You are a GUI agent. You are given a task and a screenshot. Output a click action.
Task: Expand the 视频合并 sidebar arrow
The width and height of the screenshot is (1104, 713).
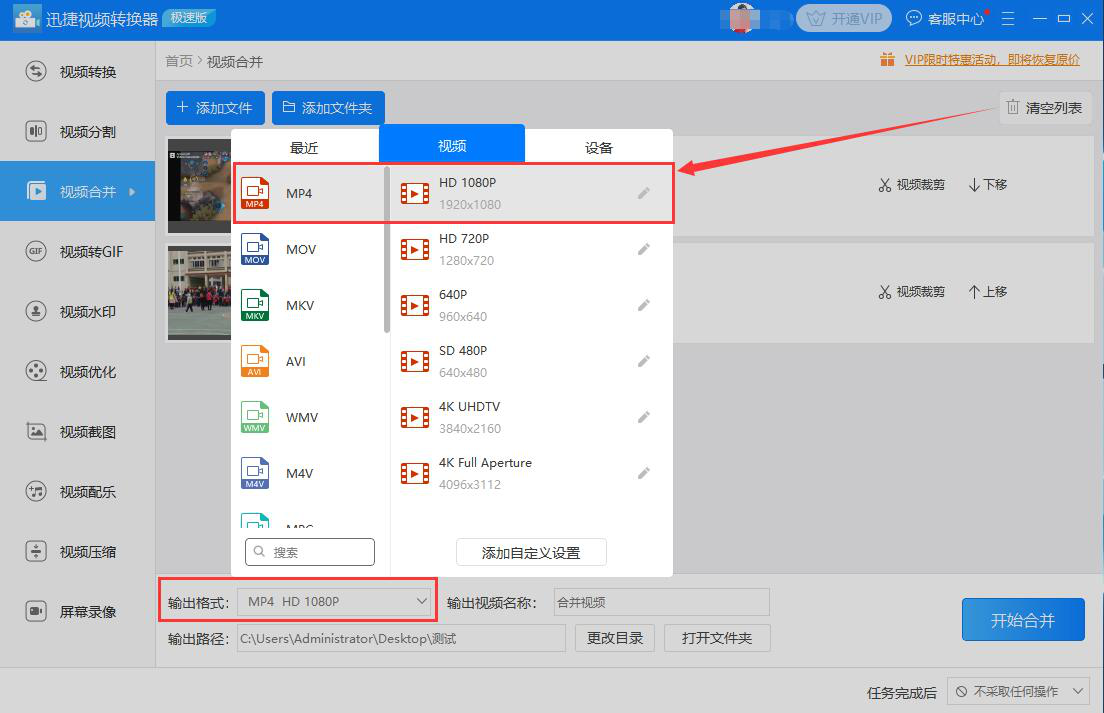(132, 191)
